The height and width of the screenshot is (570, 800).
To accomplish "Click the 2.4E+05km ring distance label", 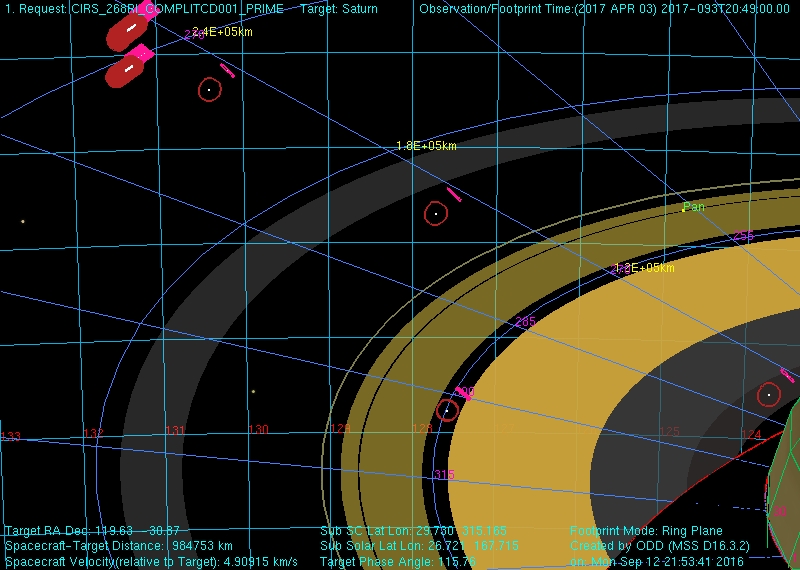I will 222,32.
